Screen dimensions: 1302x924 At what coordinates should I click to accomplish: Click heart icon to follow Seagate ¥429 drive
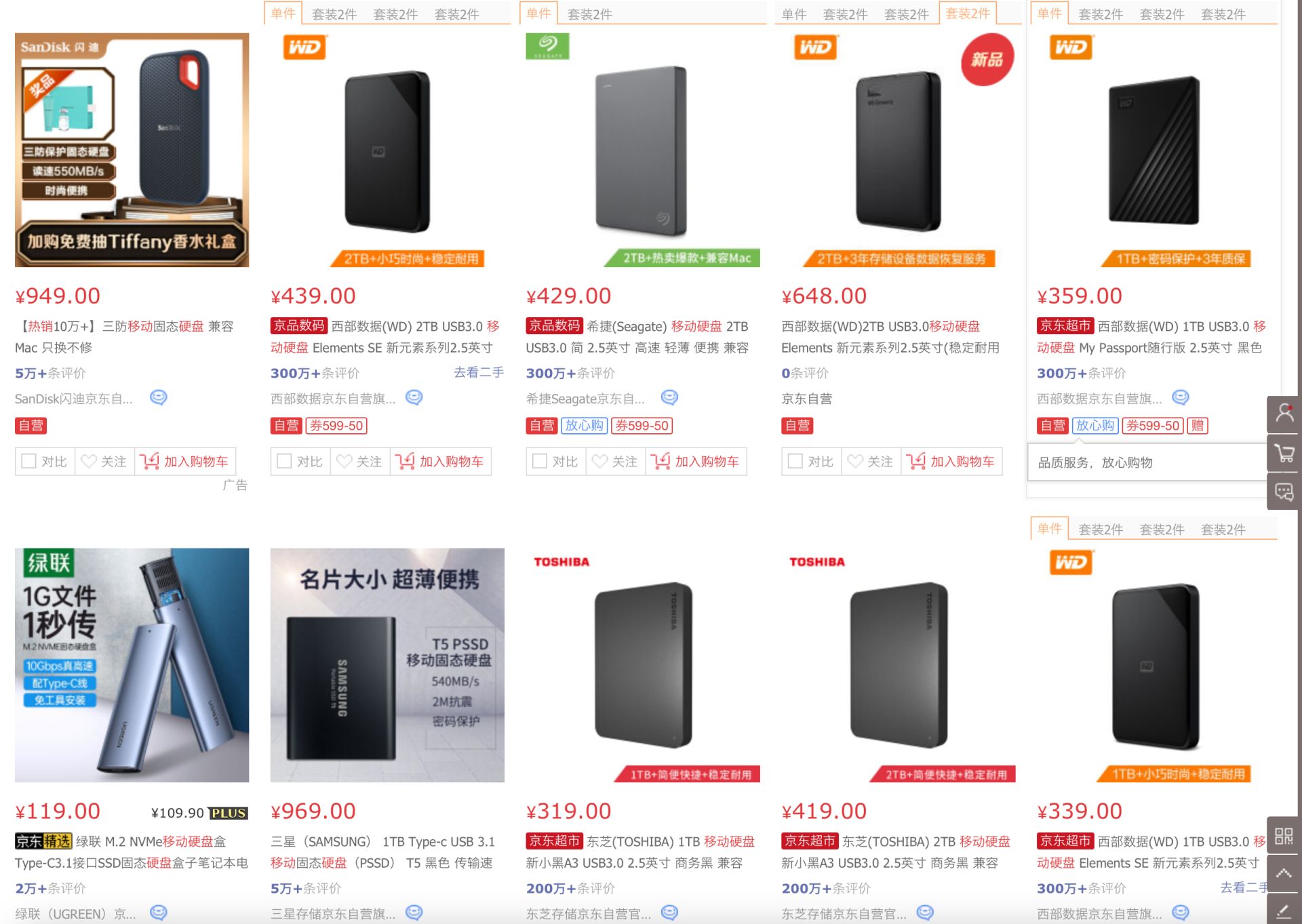pyautogui.click(x=599, y=461)
